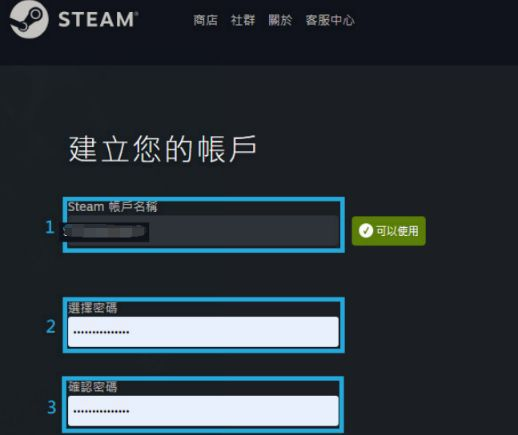Click the checkmark icon in 可以使用 badge
Screen dimensions: 518x435
coord(366,231)
